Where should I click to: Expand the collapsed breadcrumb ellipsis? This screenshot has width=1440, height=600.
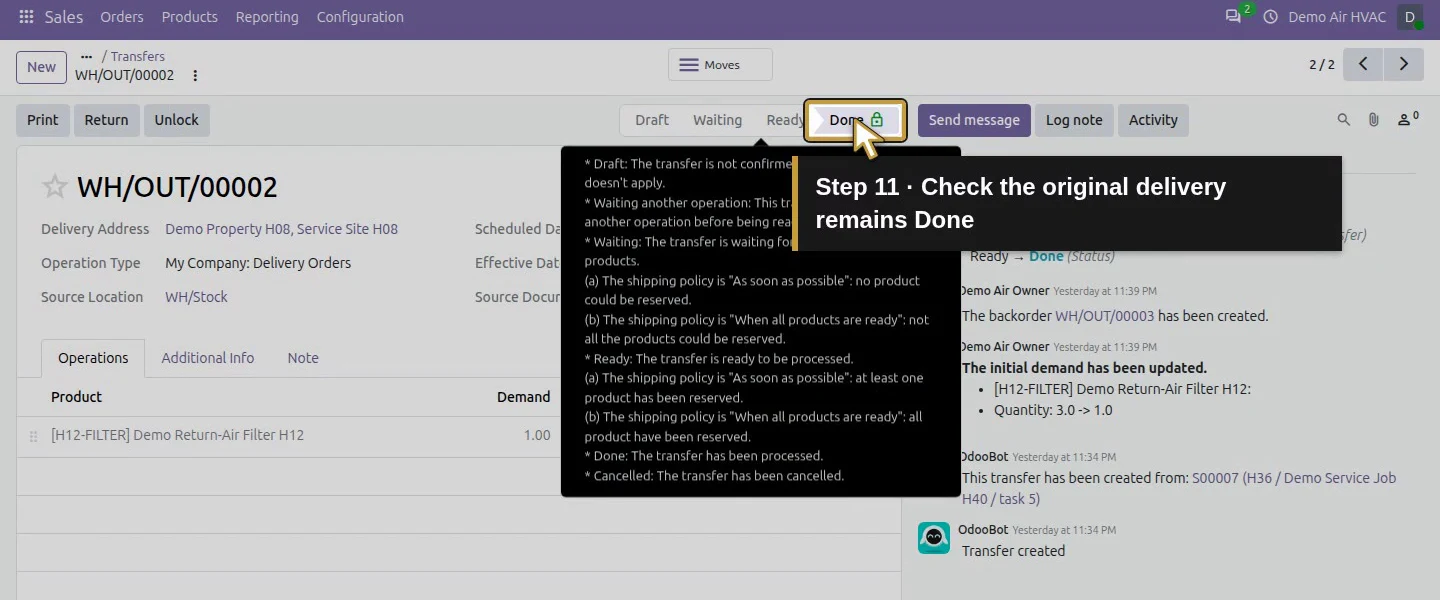pyautogui.click(x=86, y=57)
